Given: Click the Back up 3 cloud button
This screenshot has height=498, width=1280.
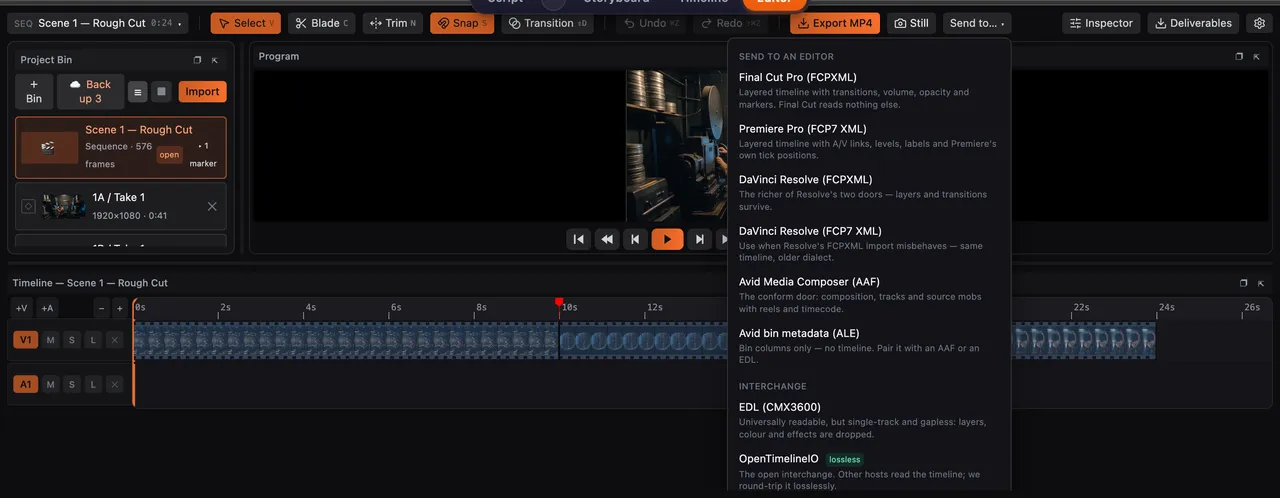Looking at the screenshot, I should point(91,92).
